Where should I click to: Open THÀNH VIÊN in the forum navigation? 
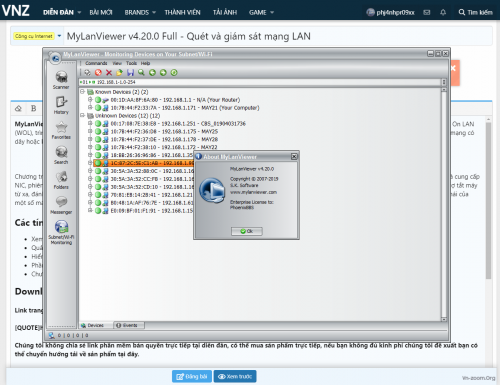pos(182,12)
